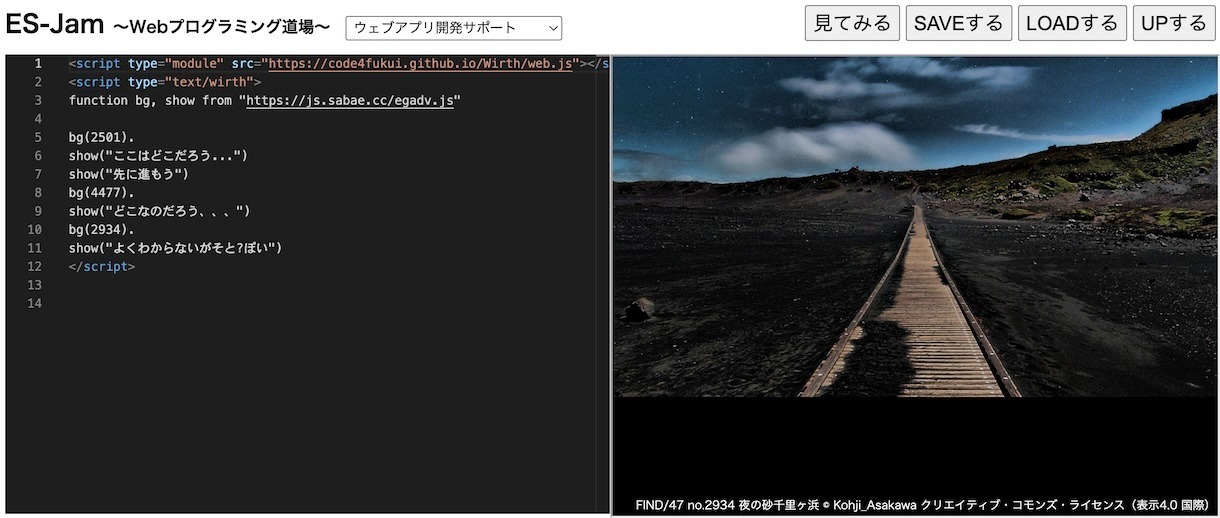Click the closing </script> tag line
Screen dimensions: 1220x518
pos(101,266)
